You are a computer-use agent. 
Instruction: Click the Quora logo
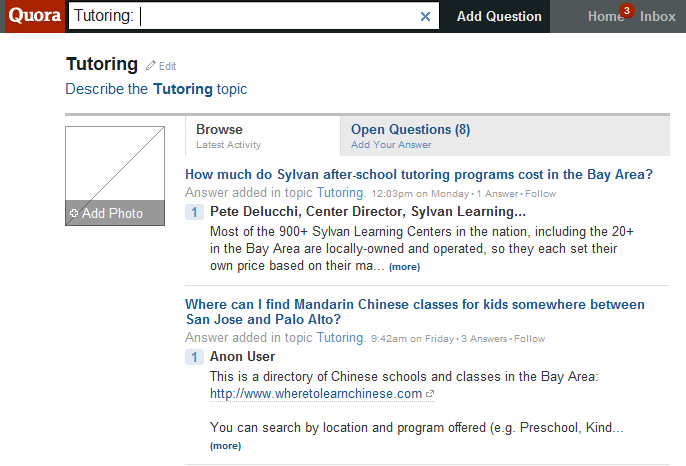point(35,16)
